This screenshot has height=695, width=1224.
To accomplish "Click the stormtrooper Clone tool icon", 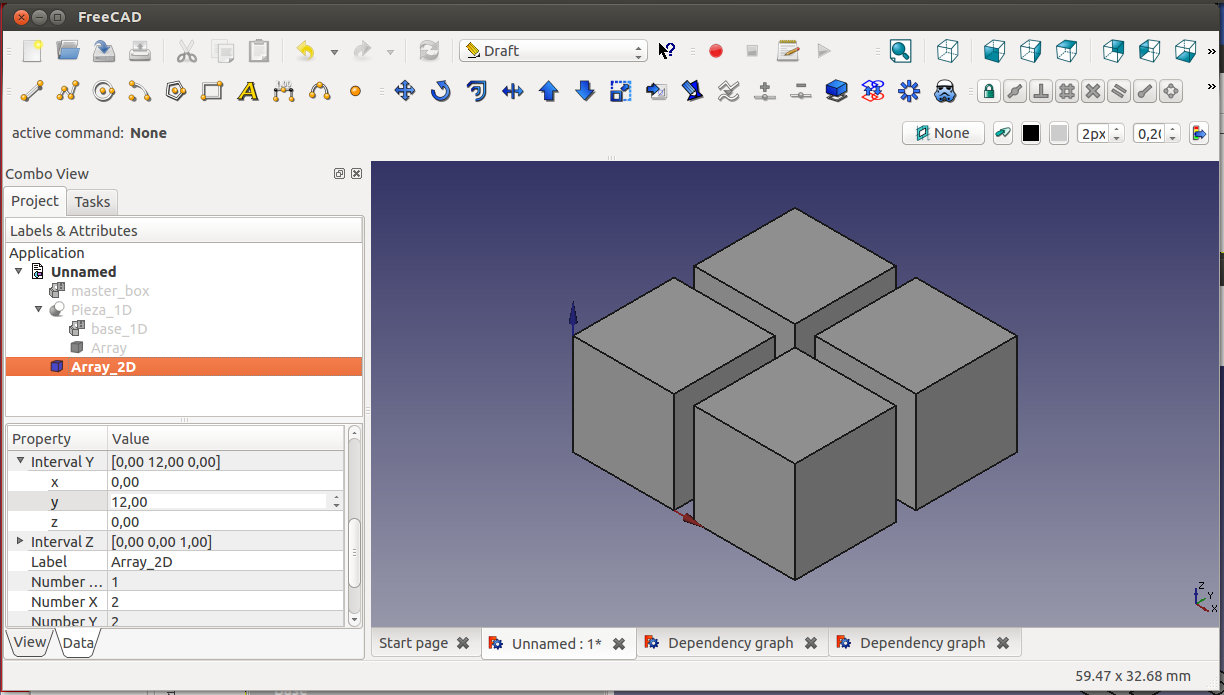I will (945, 92).
